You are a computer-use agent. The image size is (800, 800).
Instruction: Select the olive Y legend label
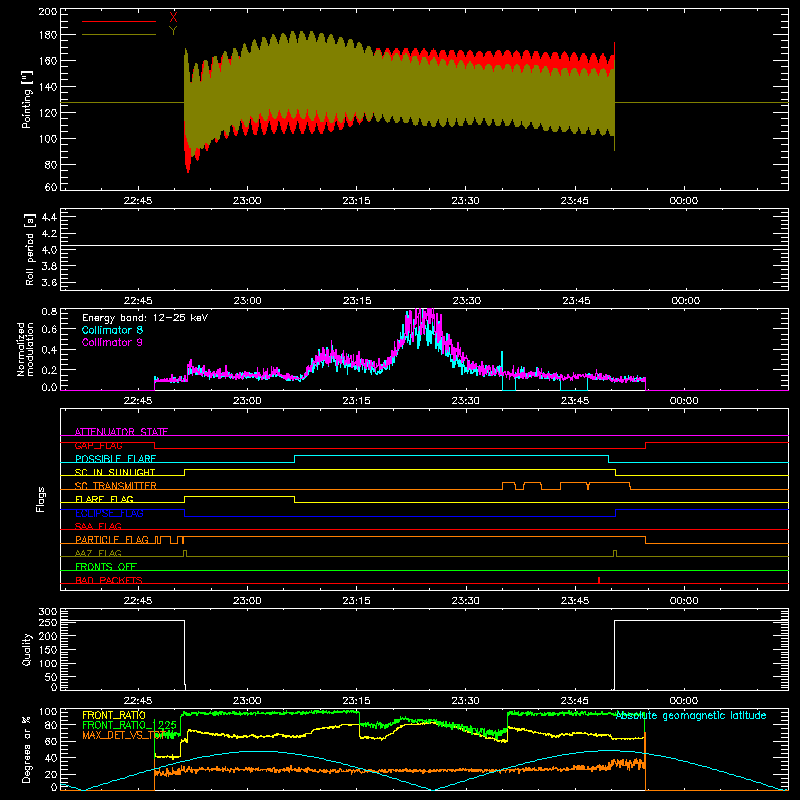tap(173, 31)
